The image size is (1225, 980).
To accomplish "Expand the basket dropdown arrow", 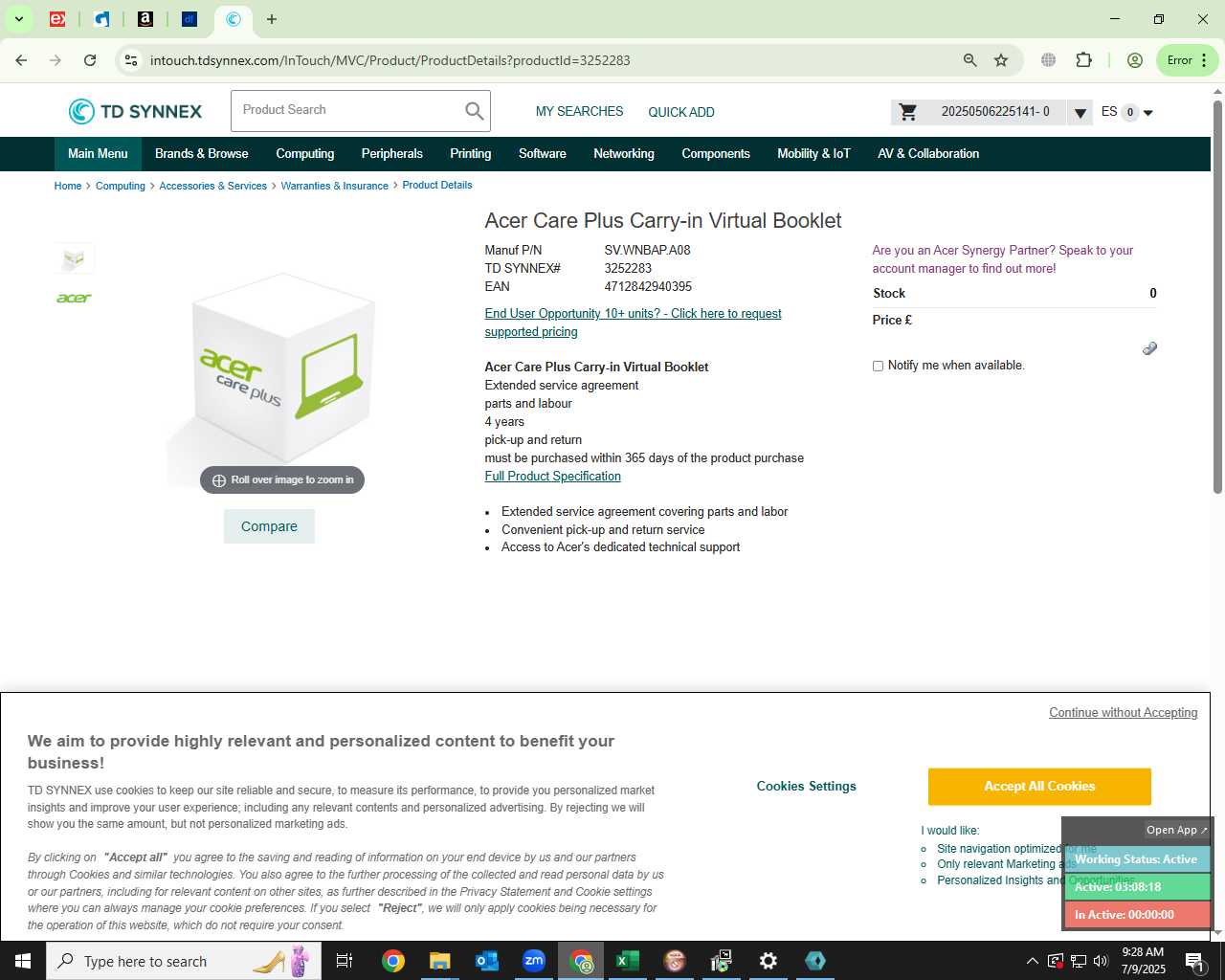I will (x=1080, y=113).
